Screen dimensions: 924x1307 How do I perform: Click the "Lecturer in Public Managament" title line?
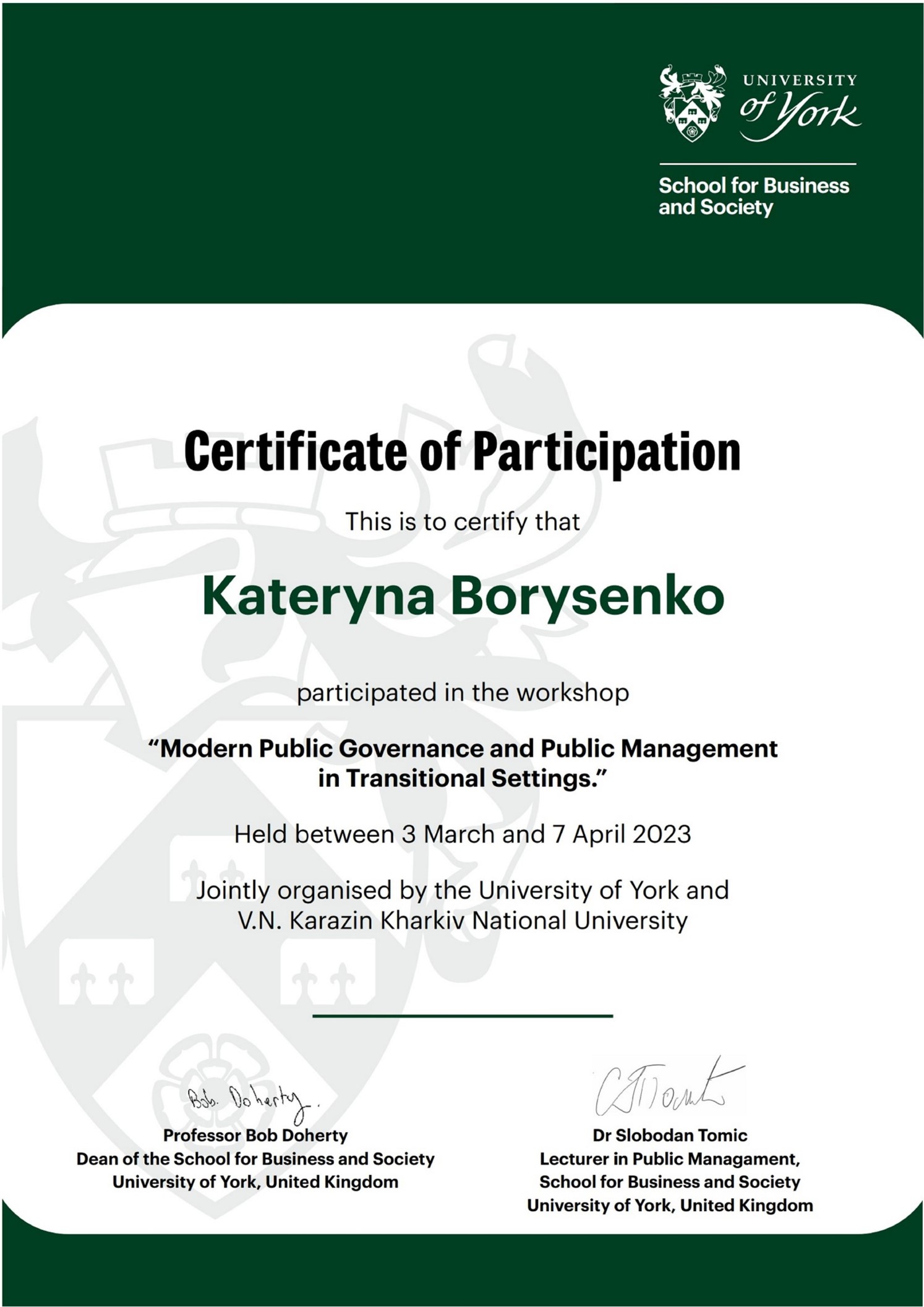point(669,1159)
